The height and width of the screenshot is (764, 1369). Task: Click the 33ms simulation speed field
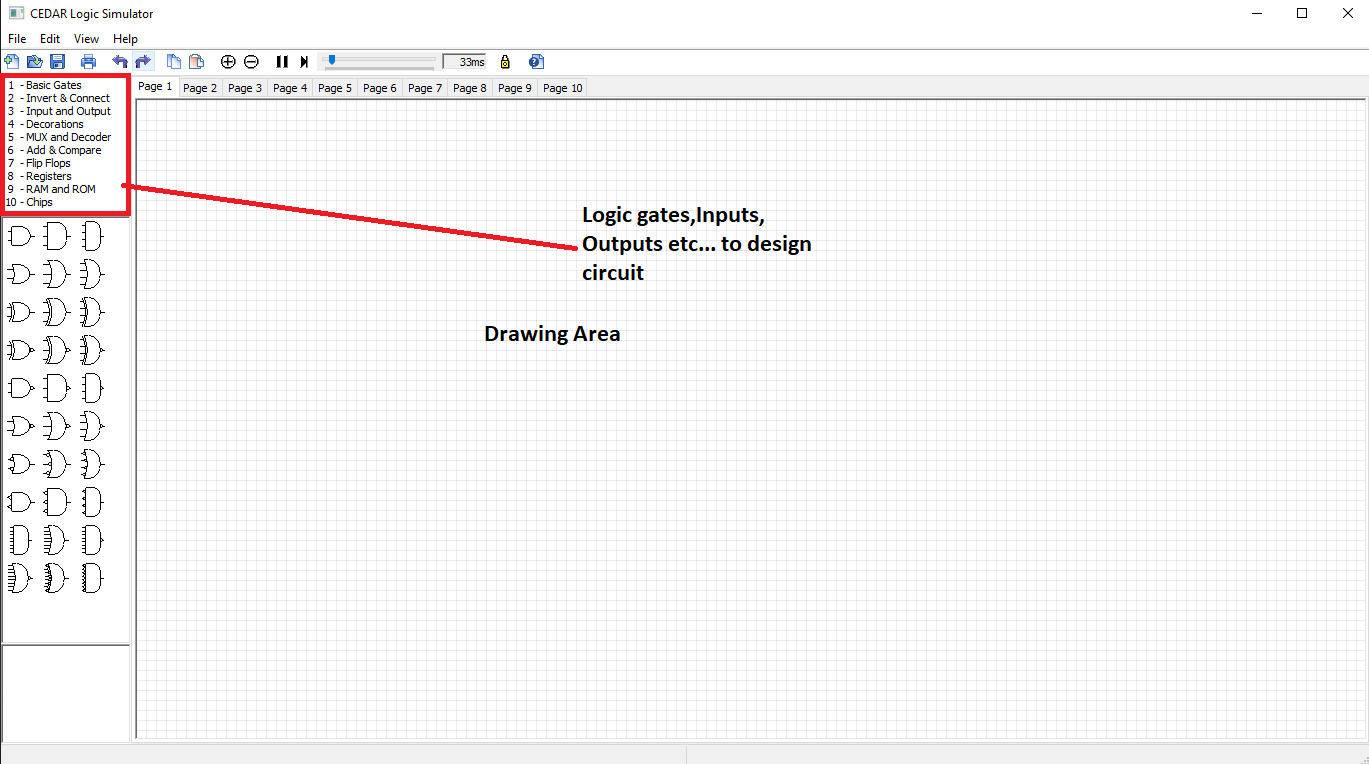click(464, 61)
